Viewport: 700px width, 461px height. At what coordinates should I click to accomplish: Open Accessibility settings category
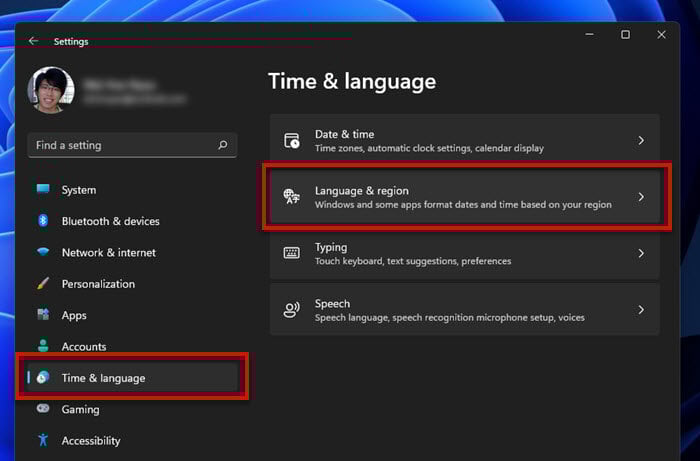tap(132, 440)
